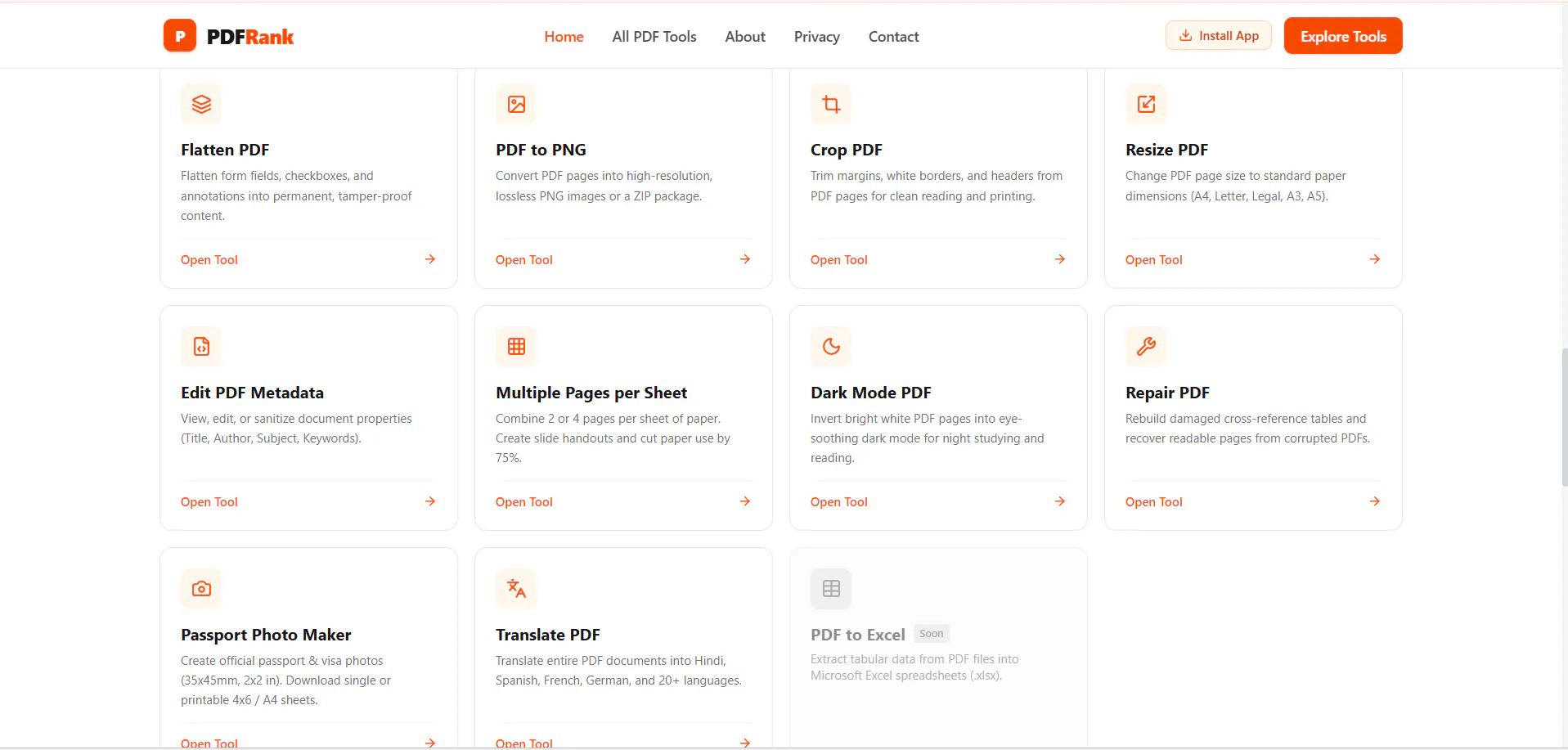Select the Resize PDF card title

[x=1166, y=150]
